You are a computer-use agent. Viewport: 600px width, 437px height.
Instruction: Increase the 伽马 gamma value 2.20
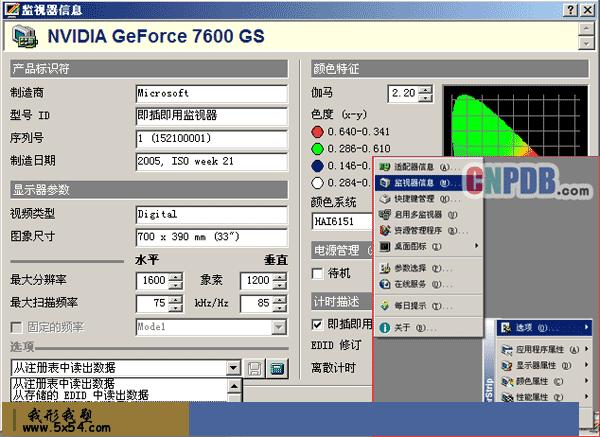pos(426,90)
